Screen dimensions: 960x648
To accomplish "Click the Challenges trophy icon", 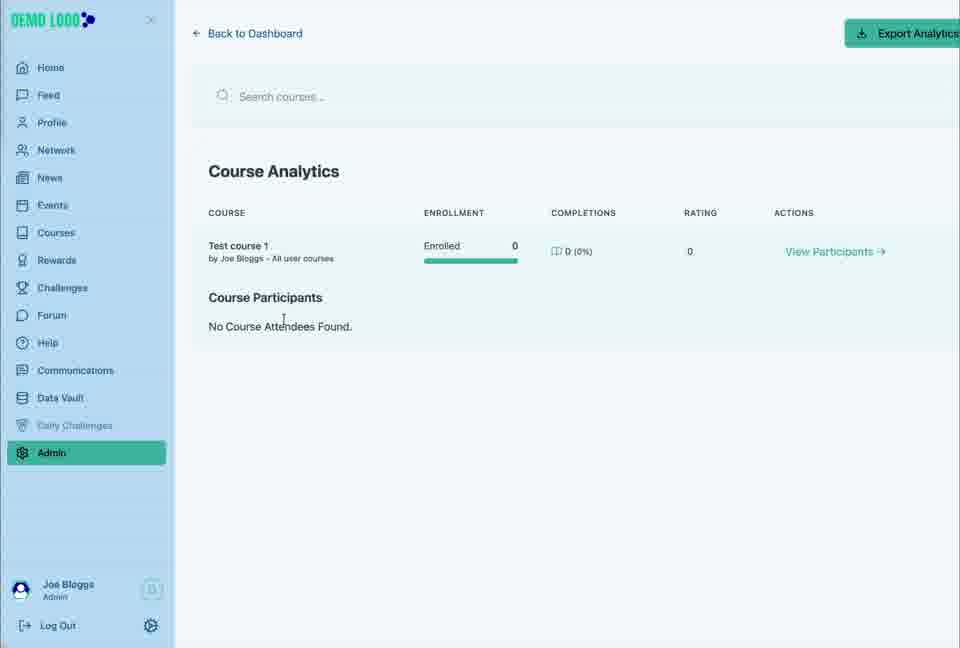I will point(22,288).
